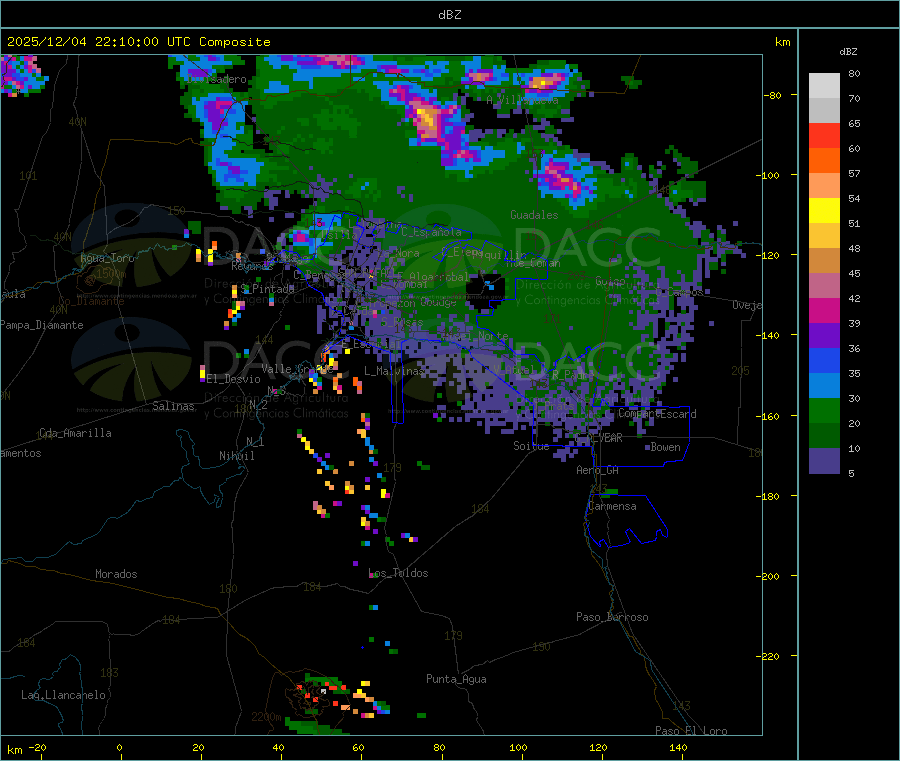
Task: Select the red 65-60 dBZ legend swatch
Action: coord(824,135)
